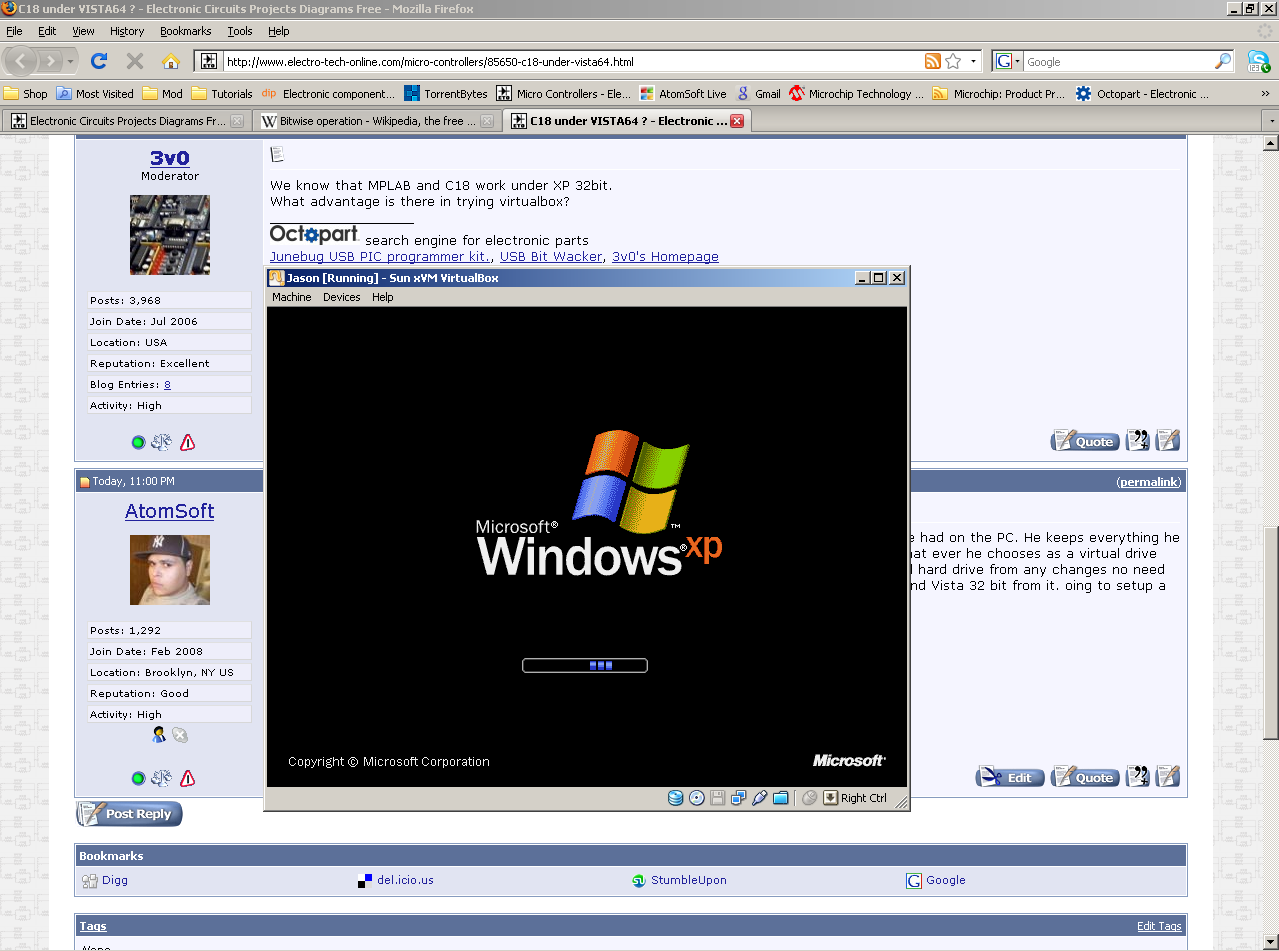Click the Google search input field
This screenshot has width=1279, height=951.
pyautogui.click(x=1118, y=61)
